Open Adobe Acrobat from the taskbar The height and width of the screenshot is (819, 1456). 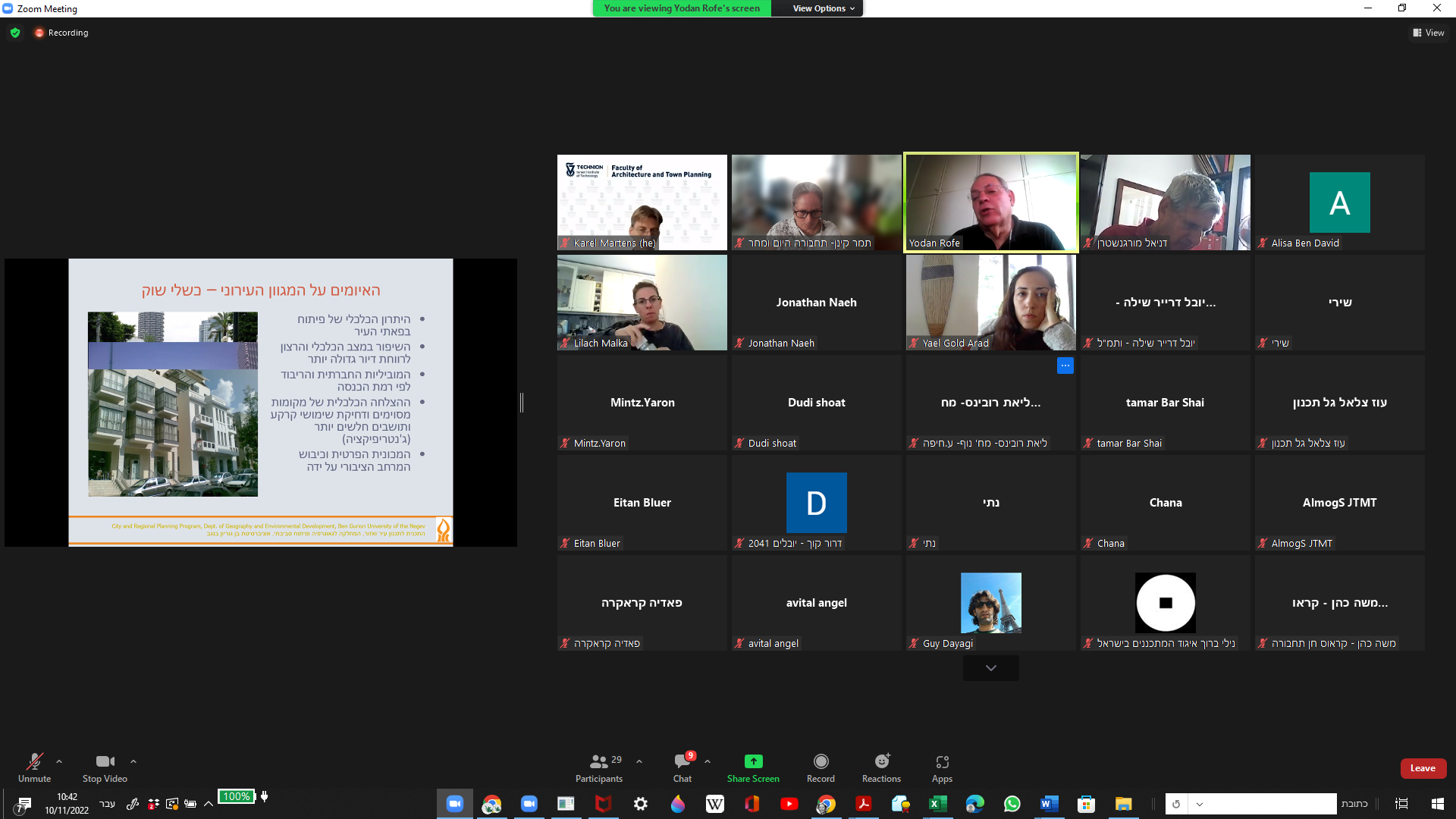tap(864, 804)
